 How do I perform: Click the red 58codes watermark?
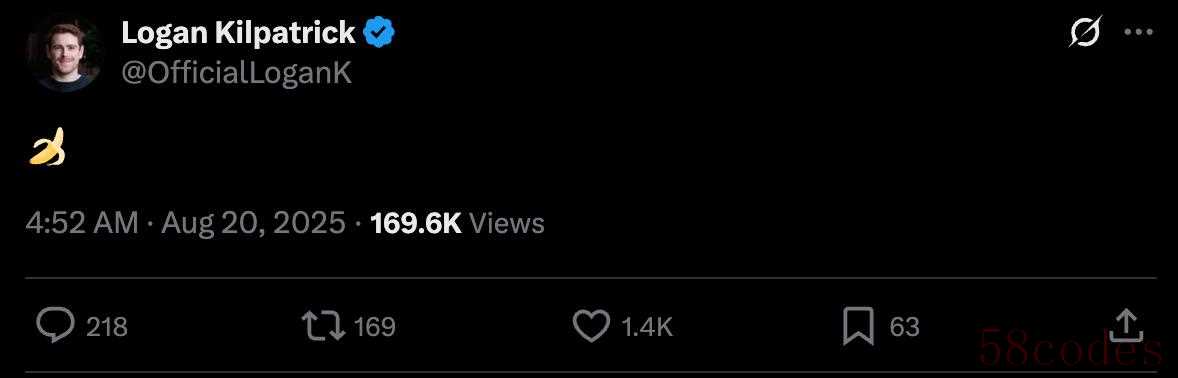point(1071,349)
